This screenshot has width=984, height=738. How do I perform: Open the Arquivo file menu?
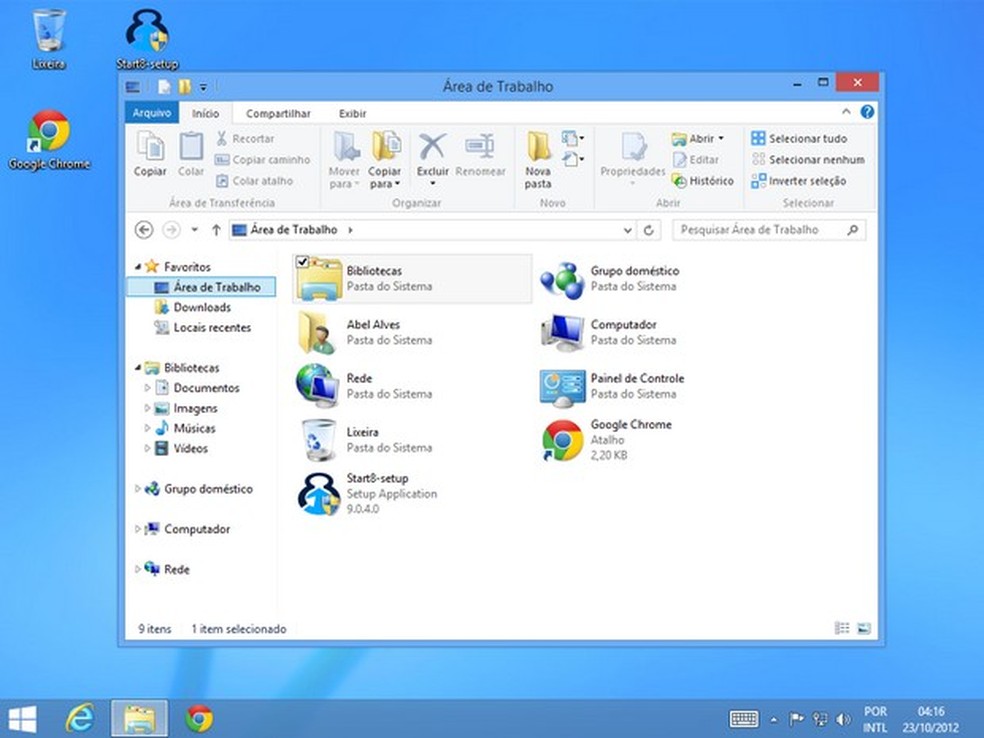click(x=152, y=113)
